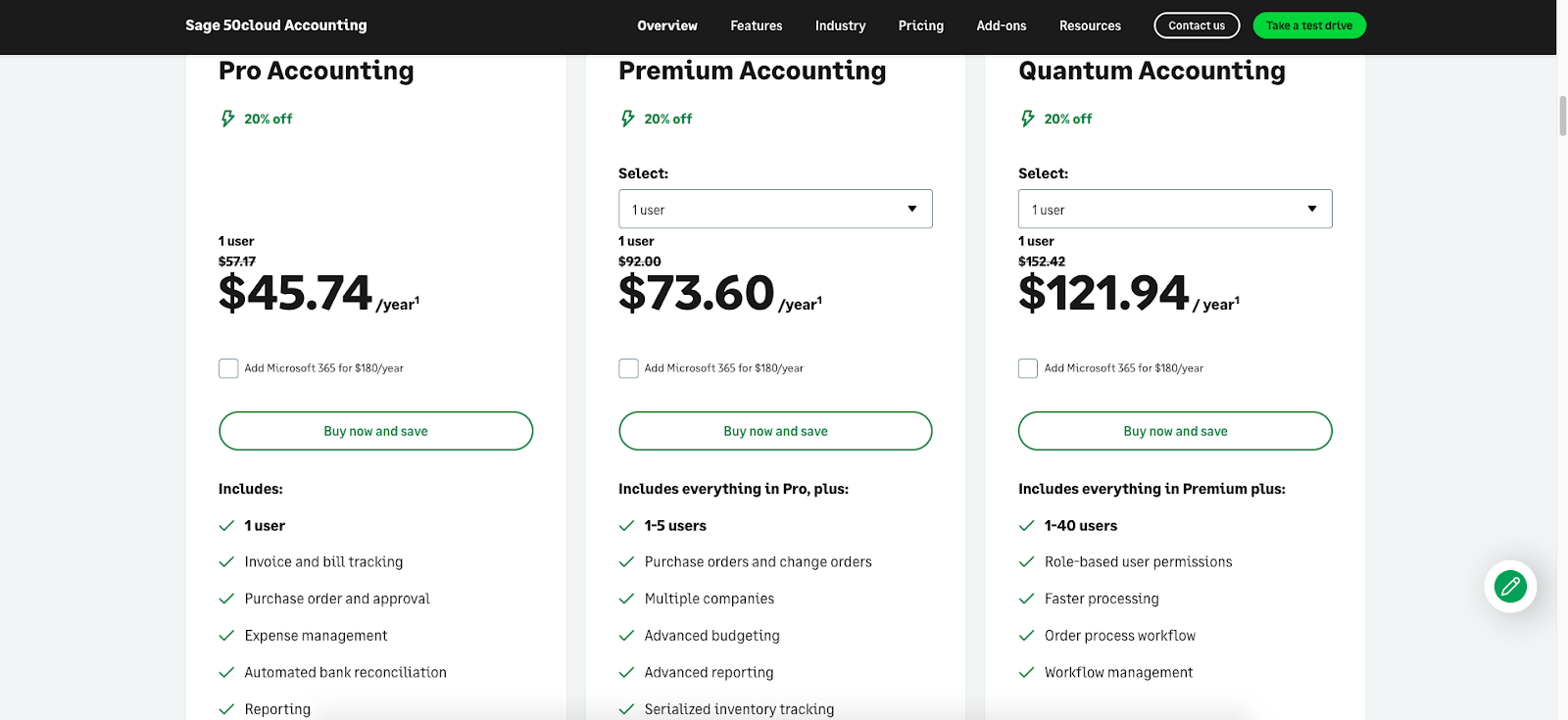Click the checkmark beside Role-based user permissions

tap(1026, 562)
